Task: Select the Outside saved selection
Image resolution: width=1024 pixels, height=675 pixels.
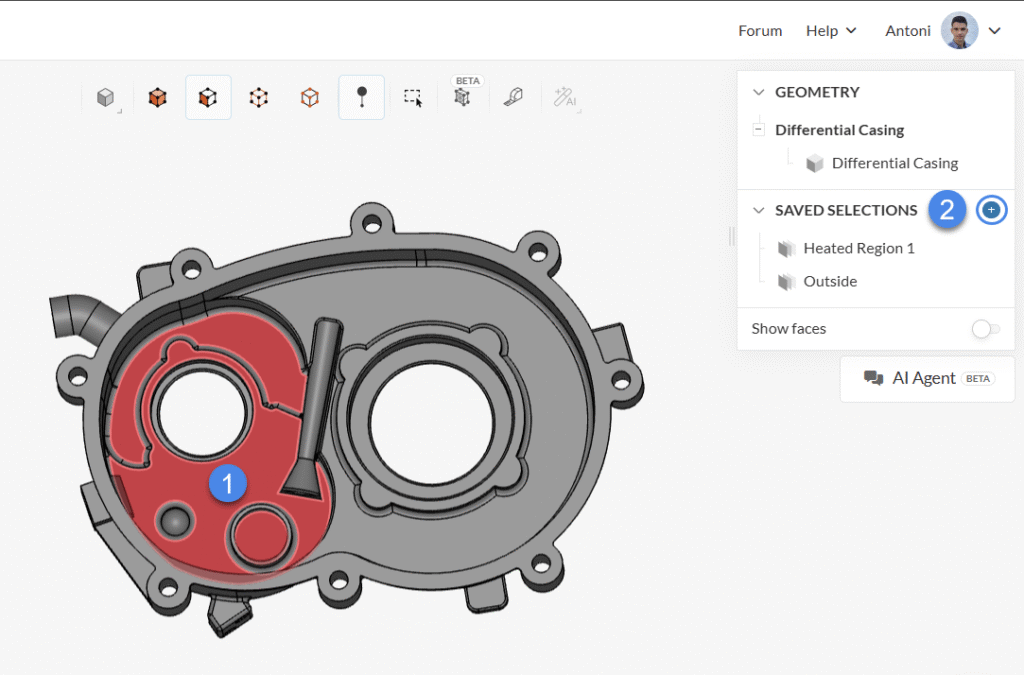Action: pyautogui.click(x=831, y=281)
